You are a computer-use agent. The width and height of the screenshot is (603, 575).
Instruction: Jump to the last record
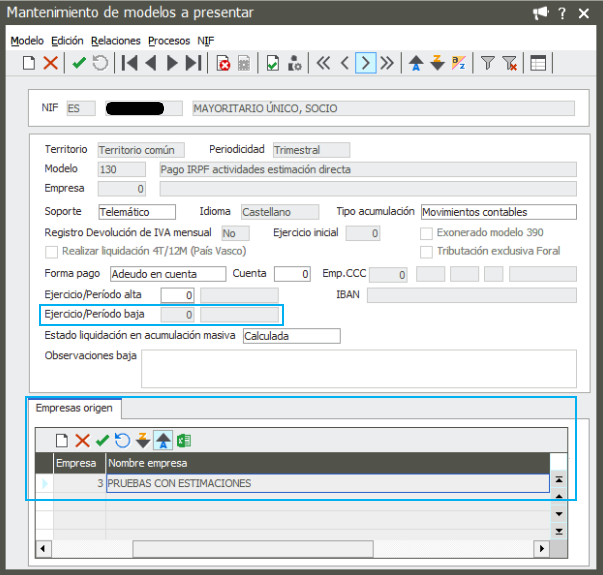click(194, 63)
